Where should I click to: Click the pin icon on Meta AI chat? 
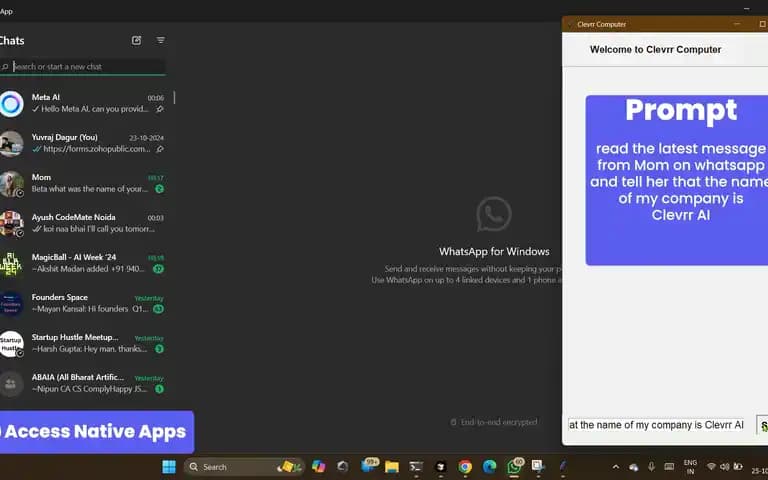click(160, 109)
